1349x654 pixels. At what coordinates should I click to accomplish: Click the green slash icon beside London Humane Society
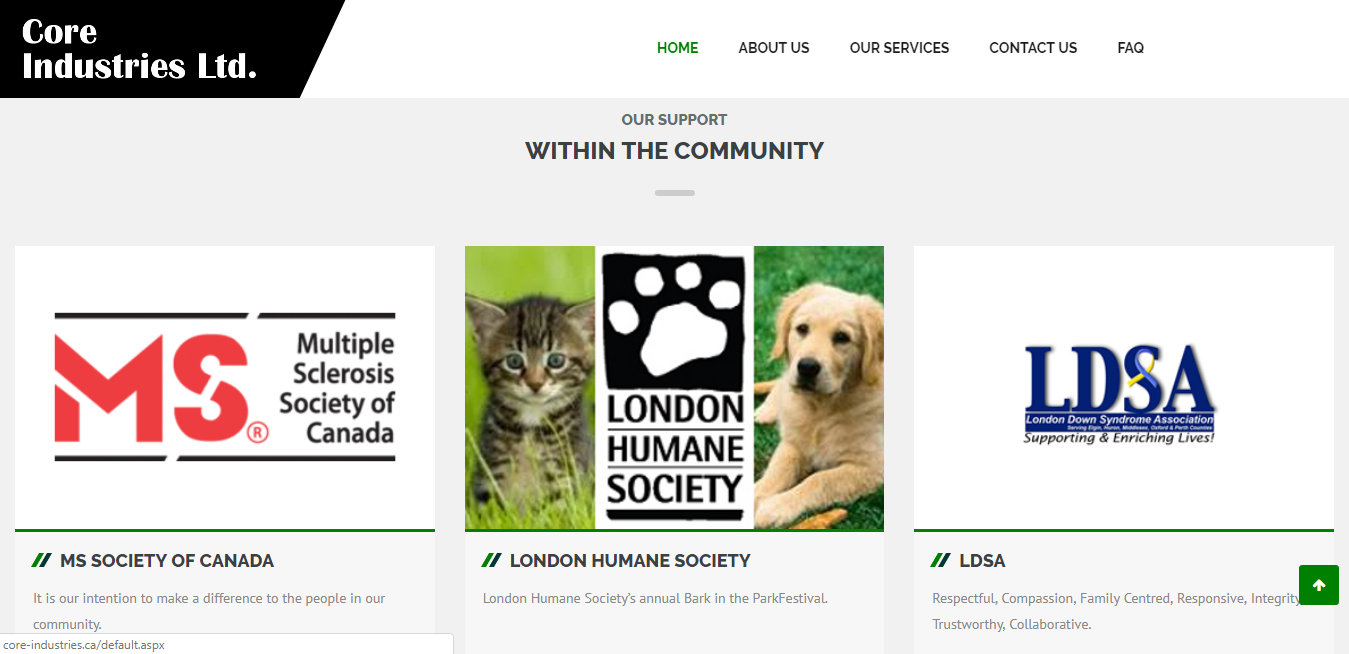(x=491, y=561)
